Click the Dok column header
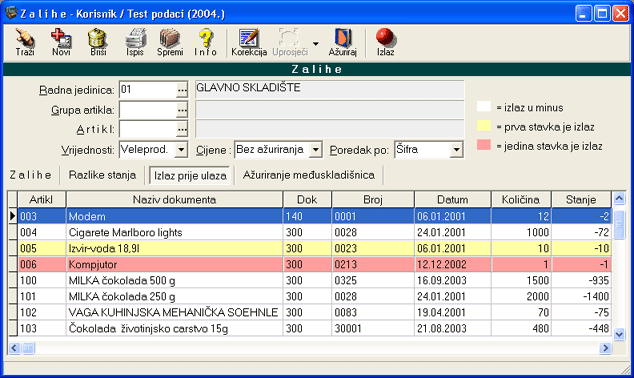 (x=307, y=200)
